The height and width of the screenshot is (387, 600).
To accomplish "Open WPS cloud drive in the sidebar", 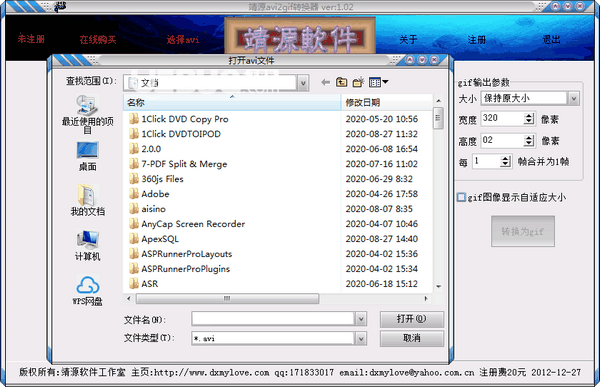I will [87, 290].
